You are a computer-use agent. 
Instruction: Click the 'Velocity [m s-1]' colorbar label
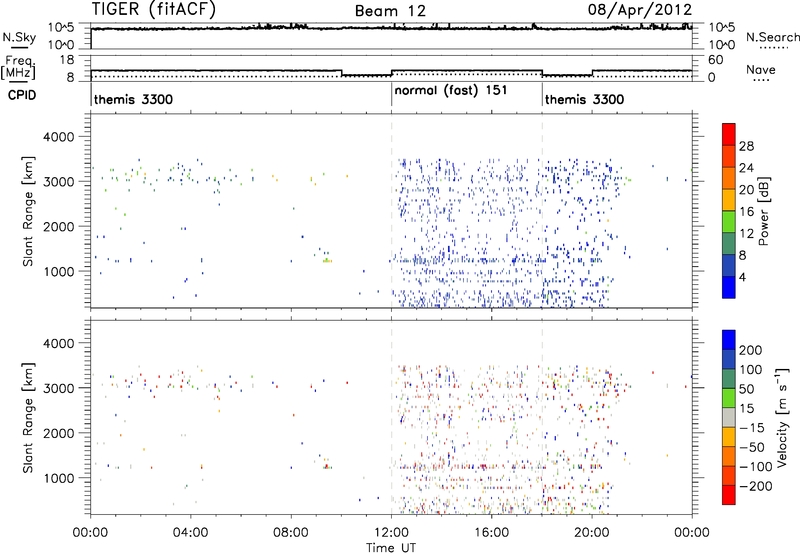tap(781, 418)
